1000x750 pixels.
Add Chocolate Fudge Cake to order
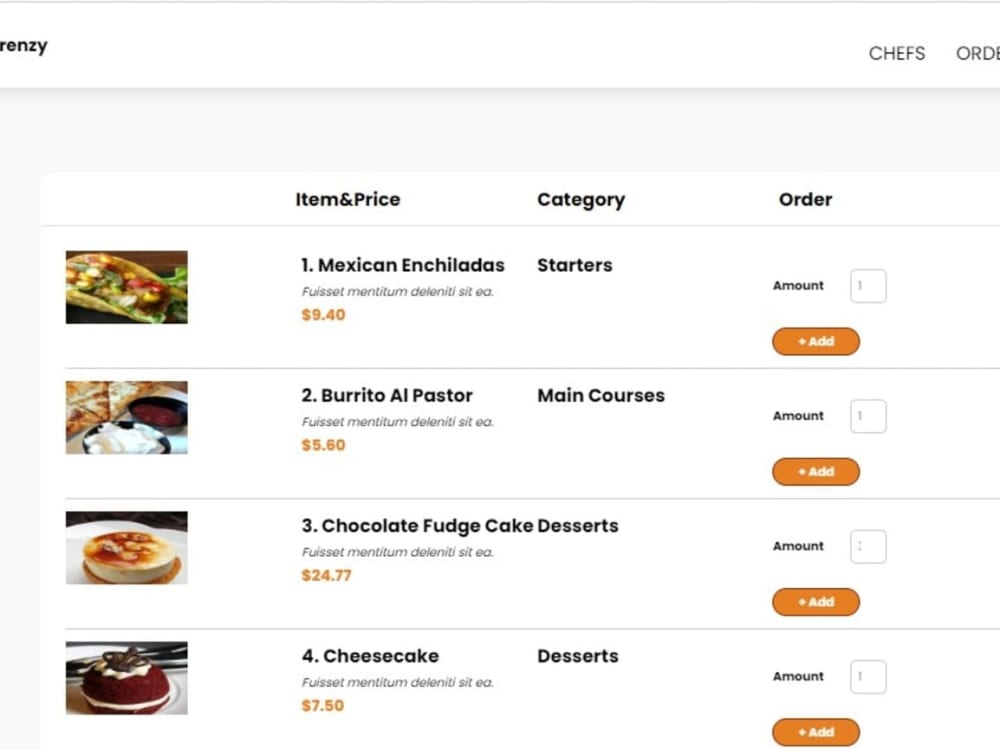(x=816, y=601)
